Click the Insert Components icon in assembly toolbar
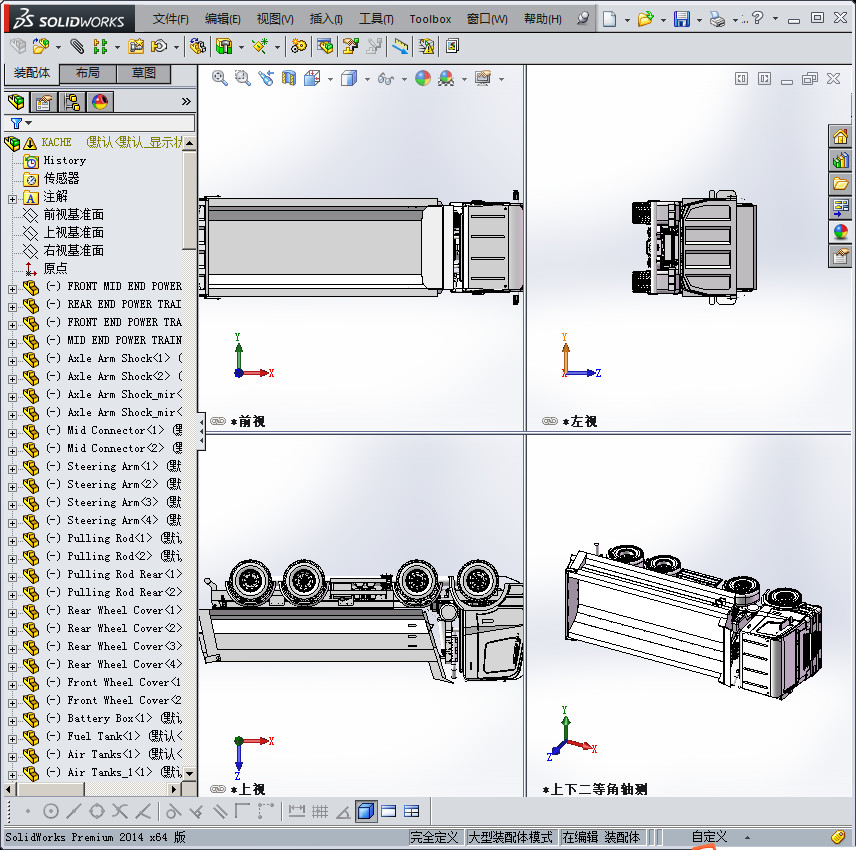This screenshot has height=850, width=856. tap(40, 46)
